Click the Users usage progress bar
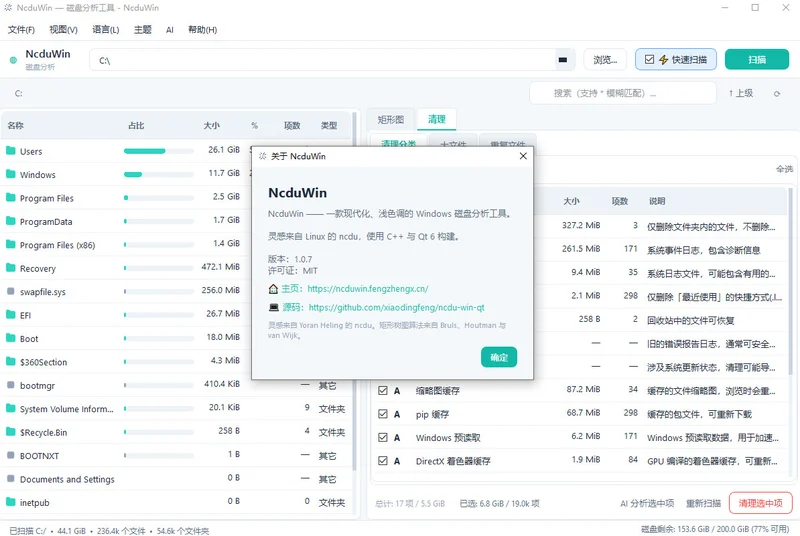Screen dimensions: 800x536 pyautogui.click(x=159, y=151)
